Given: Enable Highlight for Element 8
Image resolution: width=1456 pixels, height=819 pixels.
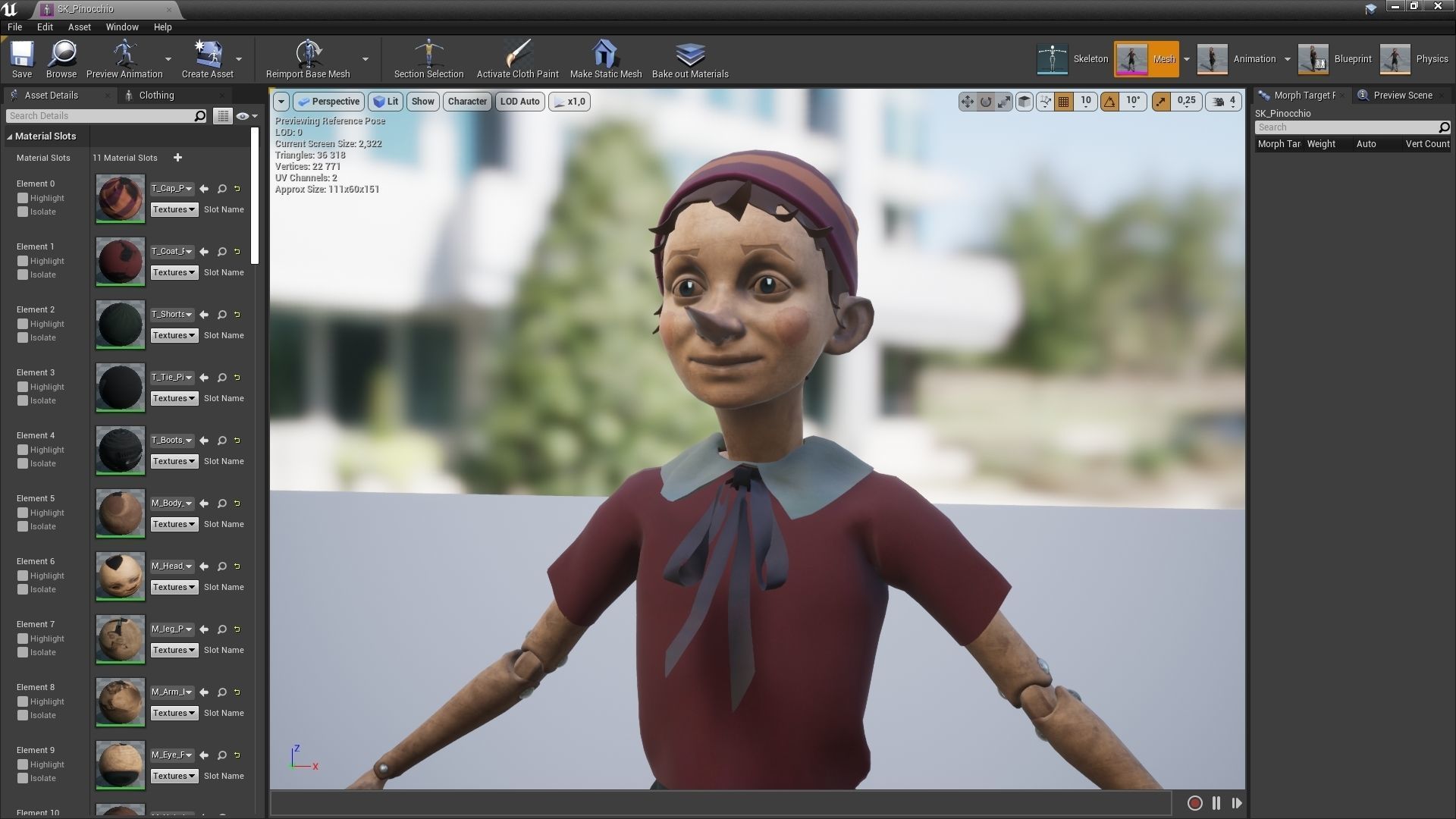Looking at the screenshot, I should (x=23, y=701).
